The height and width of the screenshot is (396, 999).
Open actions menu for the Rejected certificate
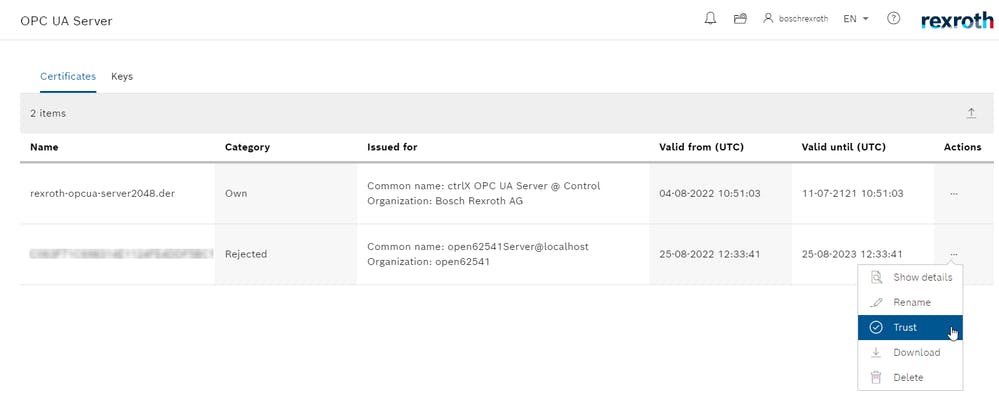click(x=954, y=254)
